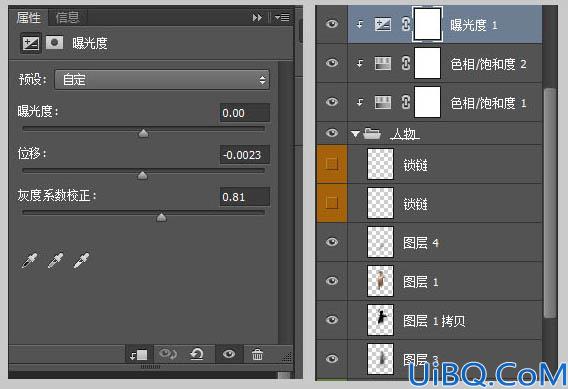The image size is (568, 389).
Task: Select the mask icon in Properties panel
Action: click(54, 43)
